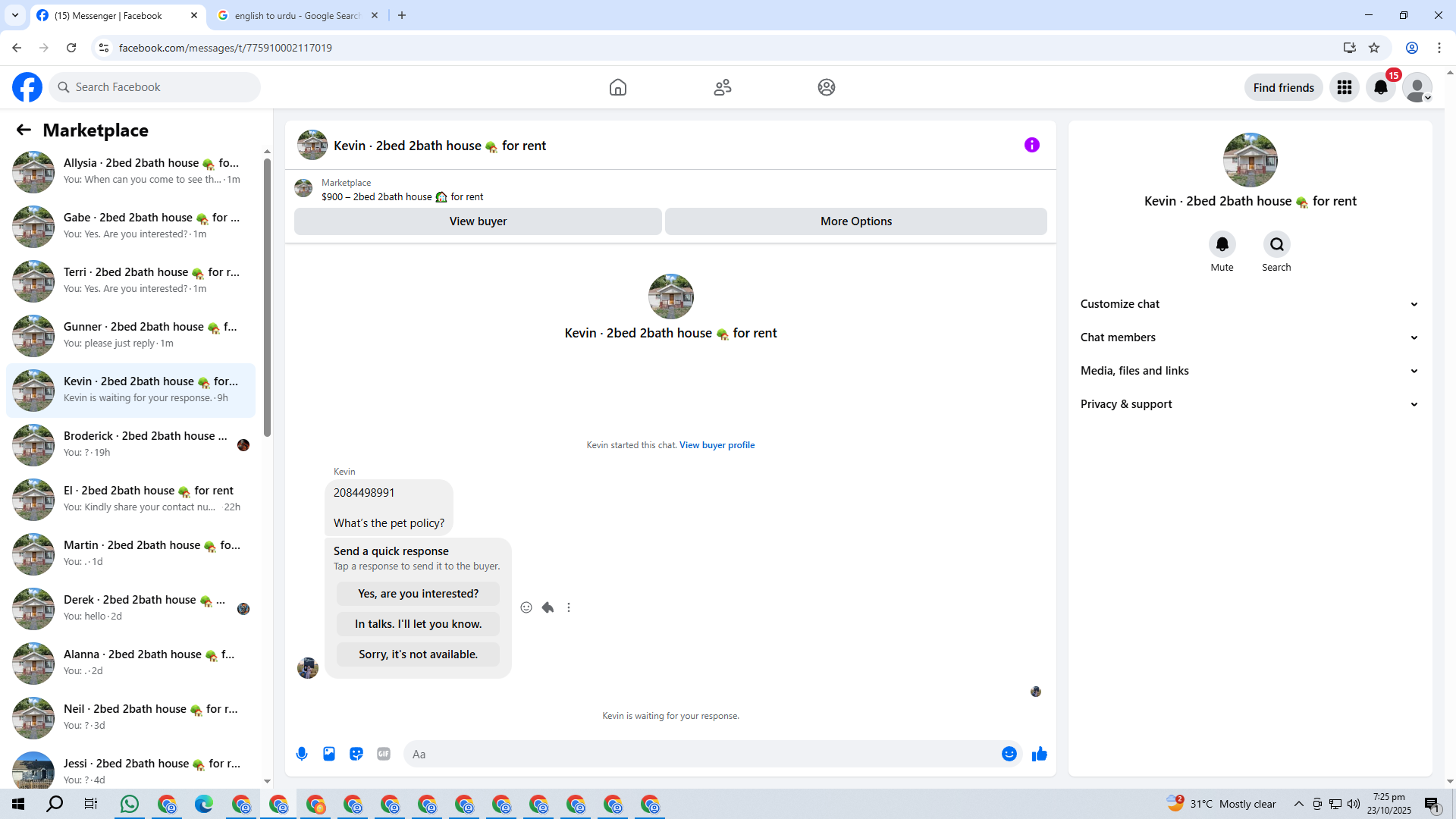Attach a photo with the image icon
This screenshot has width=1456, height=819.
coord(329,754)
